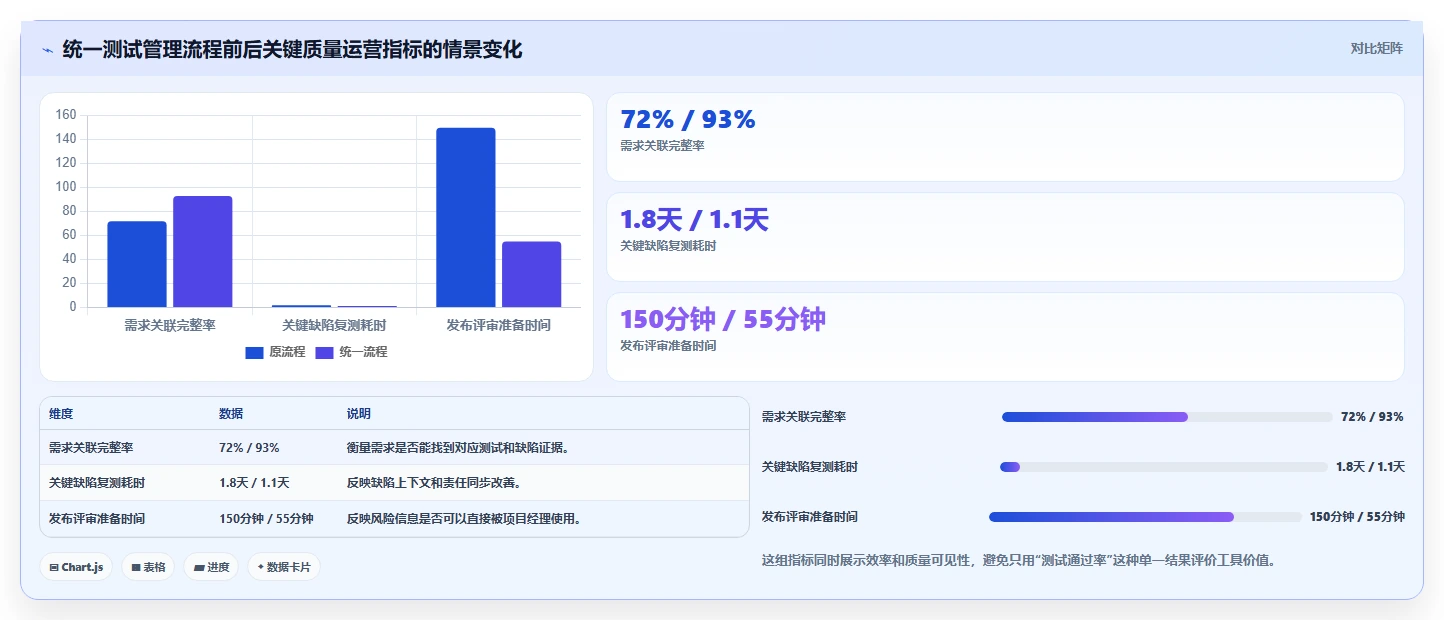Viewport: 1444px width, 620px height.
Task: Click the 需求关联完整率 progress label
Action: click(x=804, y=417)
